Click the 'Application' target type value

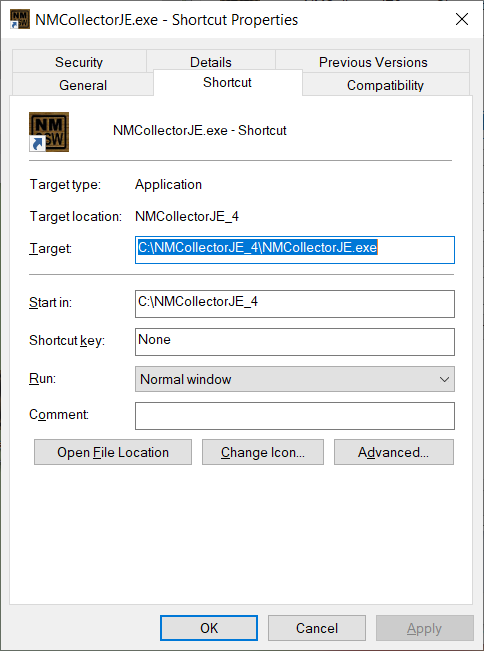[x=168, y=184]
